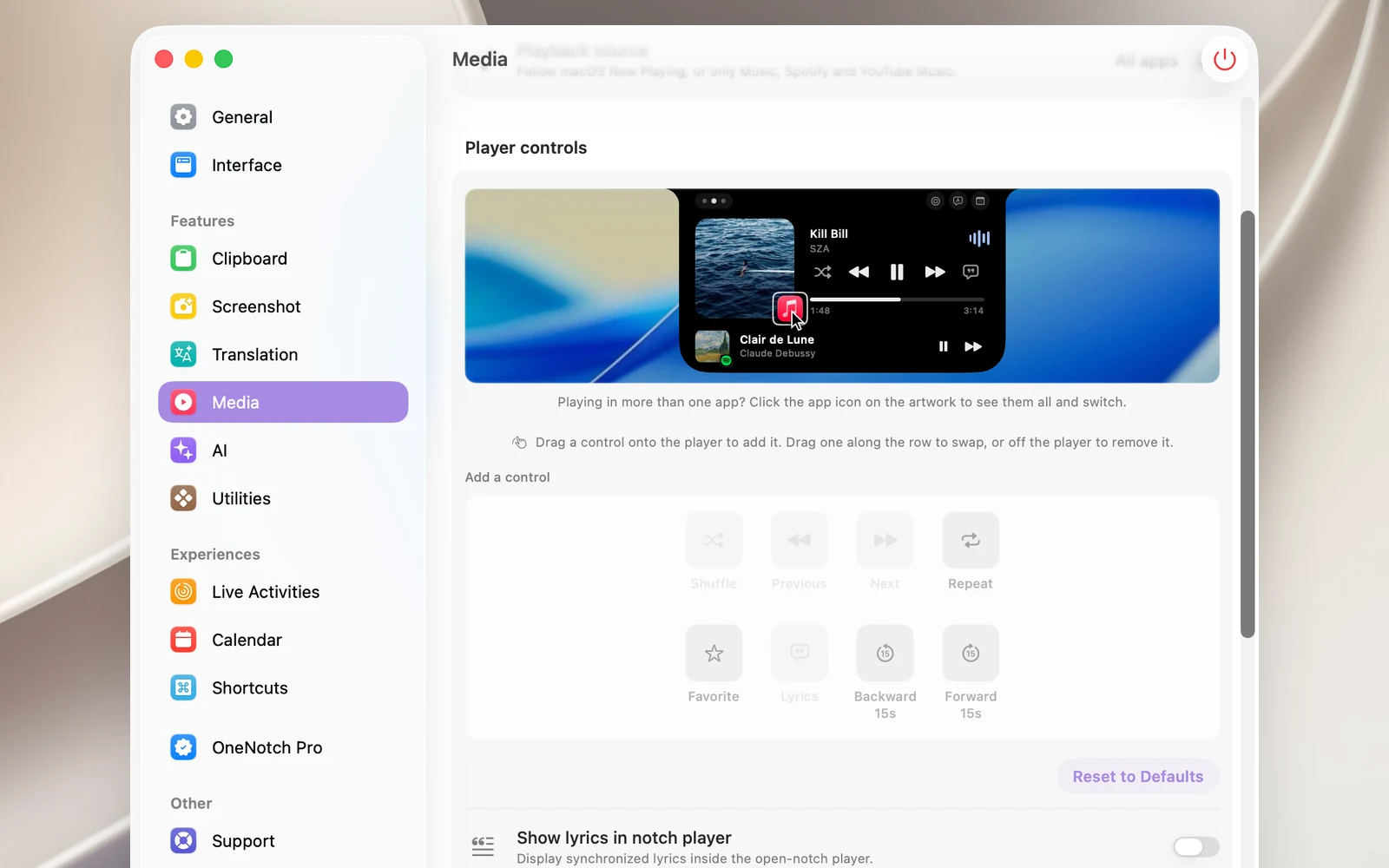Click the dimmed Shuffle control tile
The height and width of the screenshot is (868, 1389).
click(x=714, y=540)
